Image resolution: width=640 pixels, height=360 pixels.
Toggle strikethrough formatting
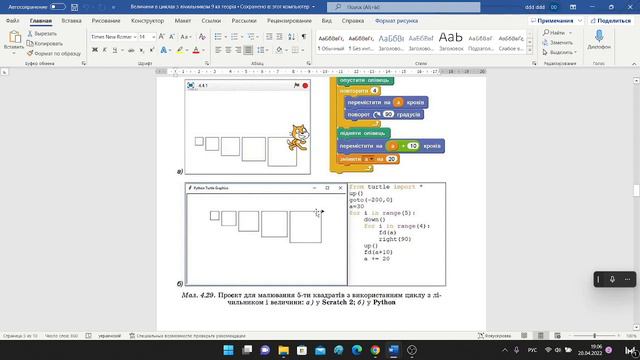click(131, 50)
